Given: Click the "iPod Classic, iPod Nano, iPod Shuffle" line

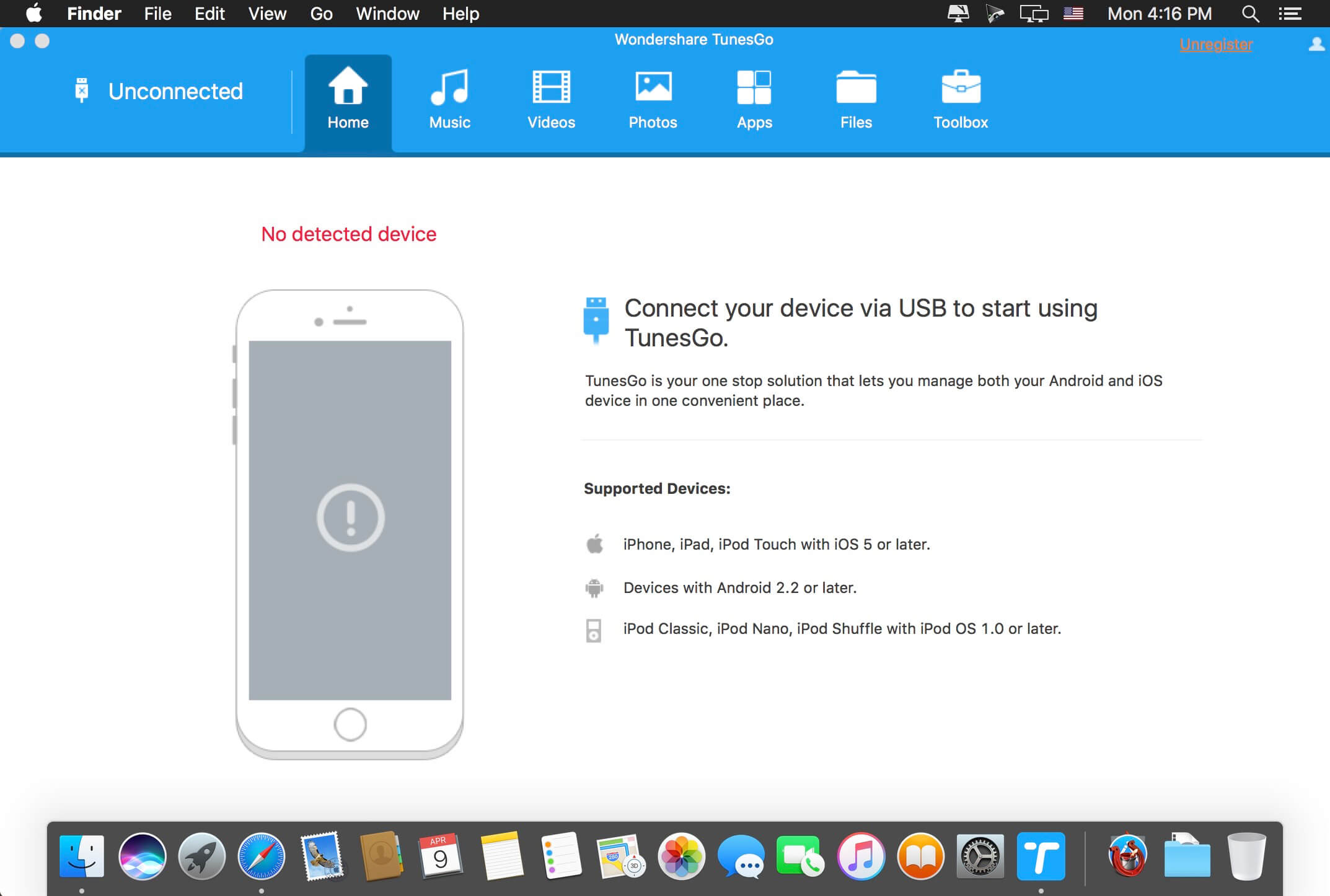Looking at the screenshot, I should click(842, 628).
